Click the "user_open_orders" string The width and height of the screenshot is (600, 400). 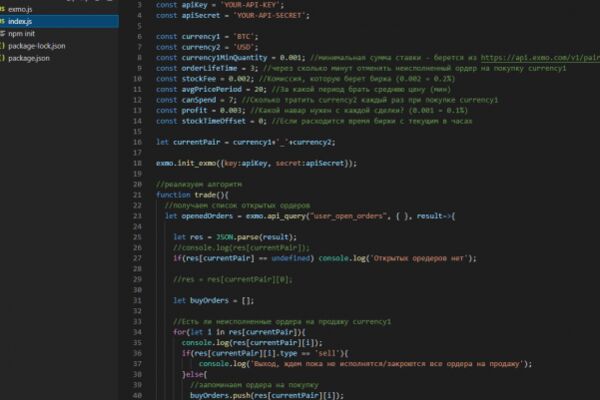coord(348,216)
